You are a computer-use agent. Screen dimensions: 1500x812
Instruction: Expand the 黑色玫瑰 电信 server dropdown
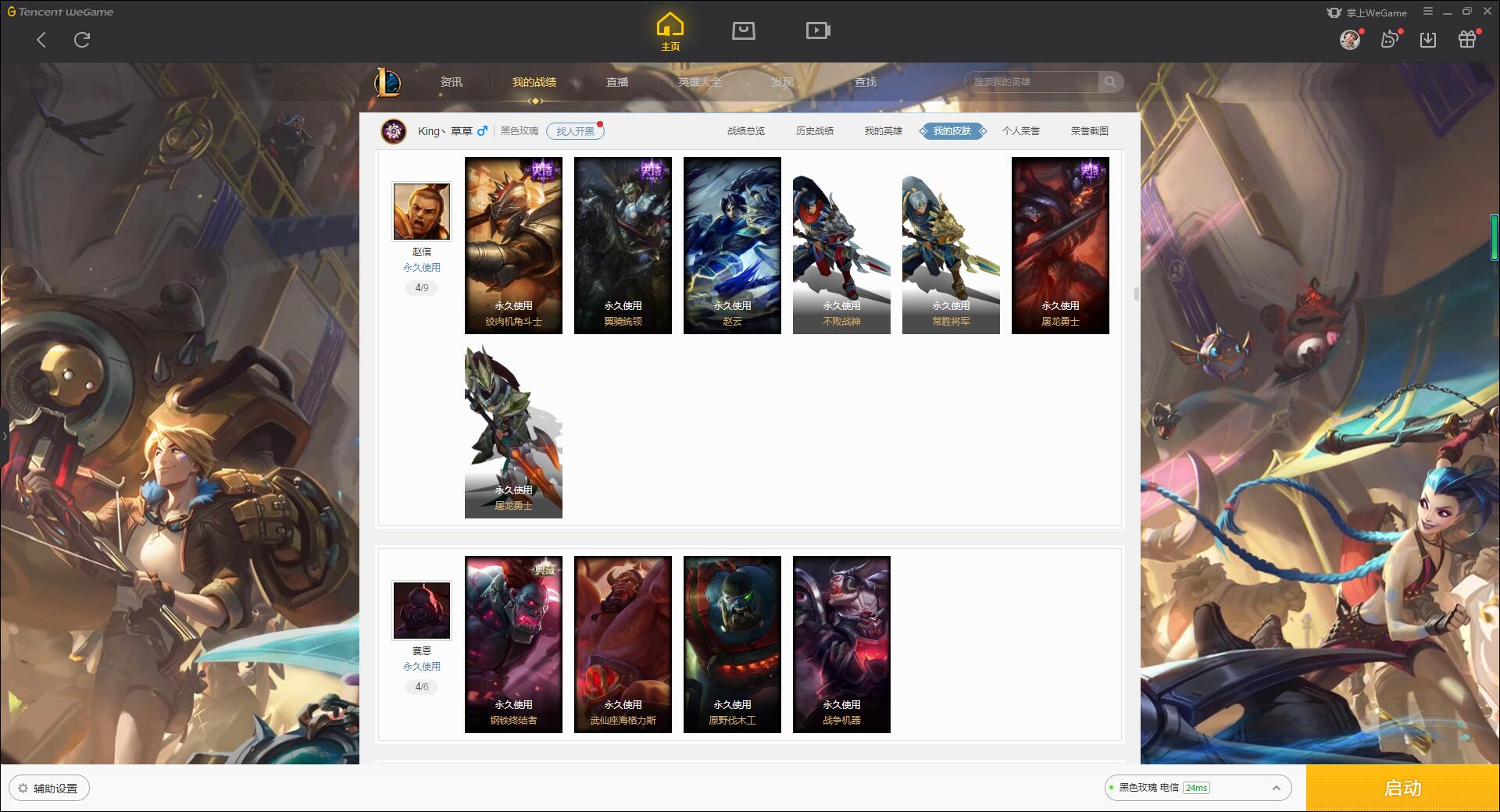(1198, 788)
